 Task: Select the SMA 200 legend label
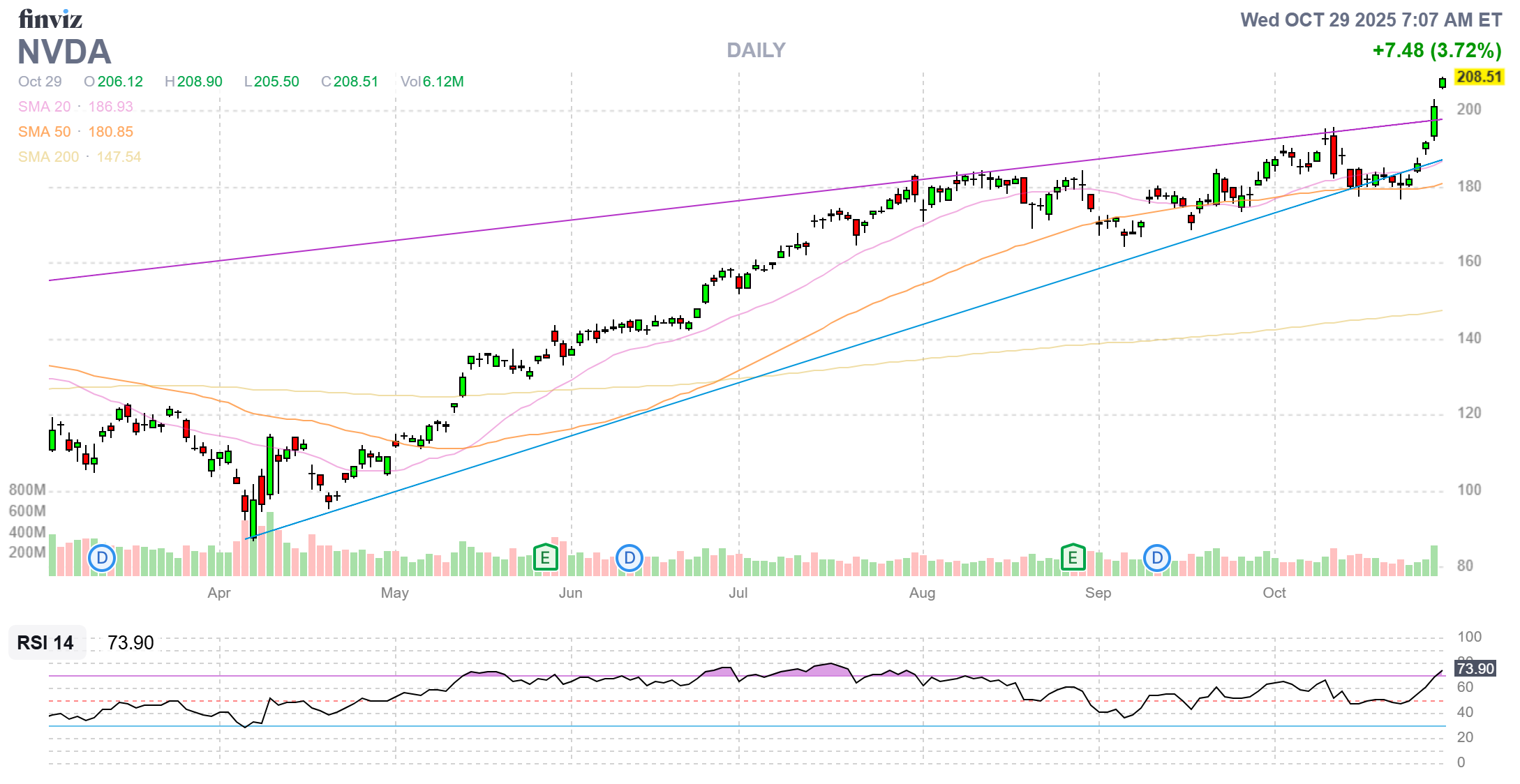(48, 157)
